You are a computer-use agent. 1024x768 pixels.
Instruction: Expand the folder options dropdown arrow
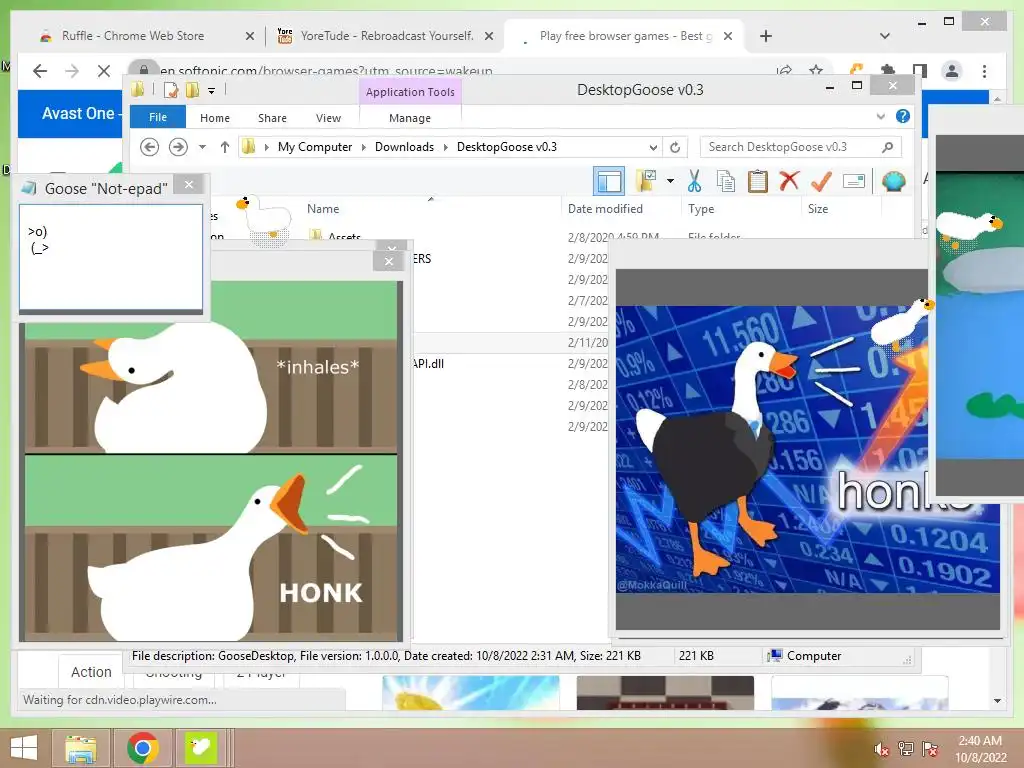670,181
